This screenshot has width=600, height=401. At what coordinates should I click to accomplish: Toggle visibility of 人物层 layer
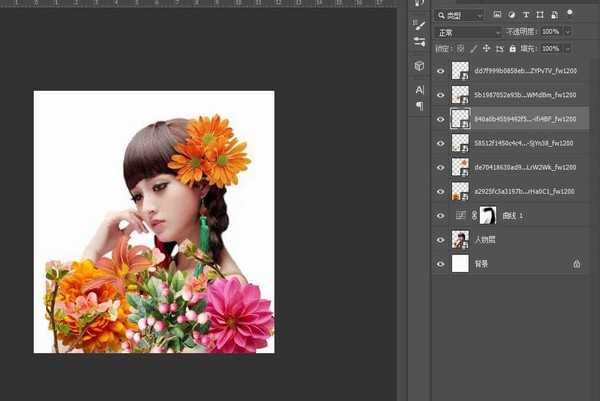click(440, 239)
